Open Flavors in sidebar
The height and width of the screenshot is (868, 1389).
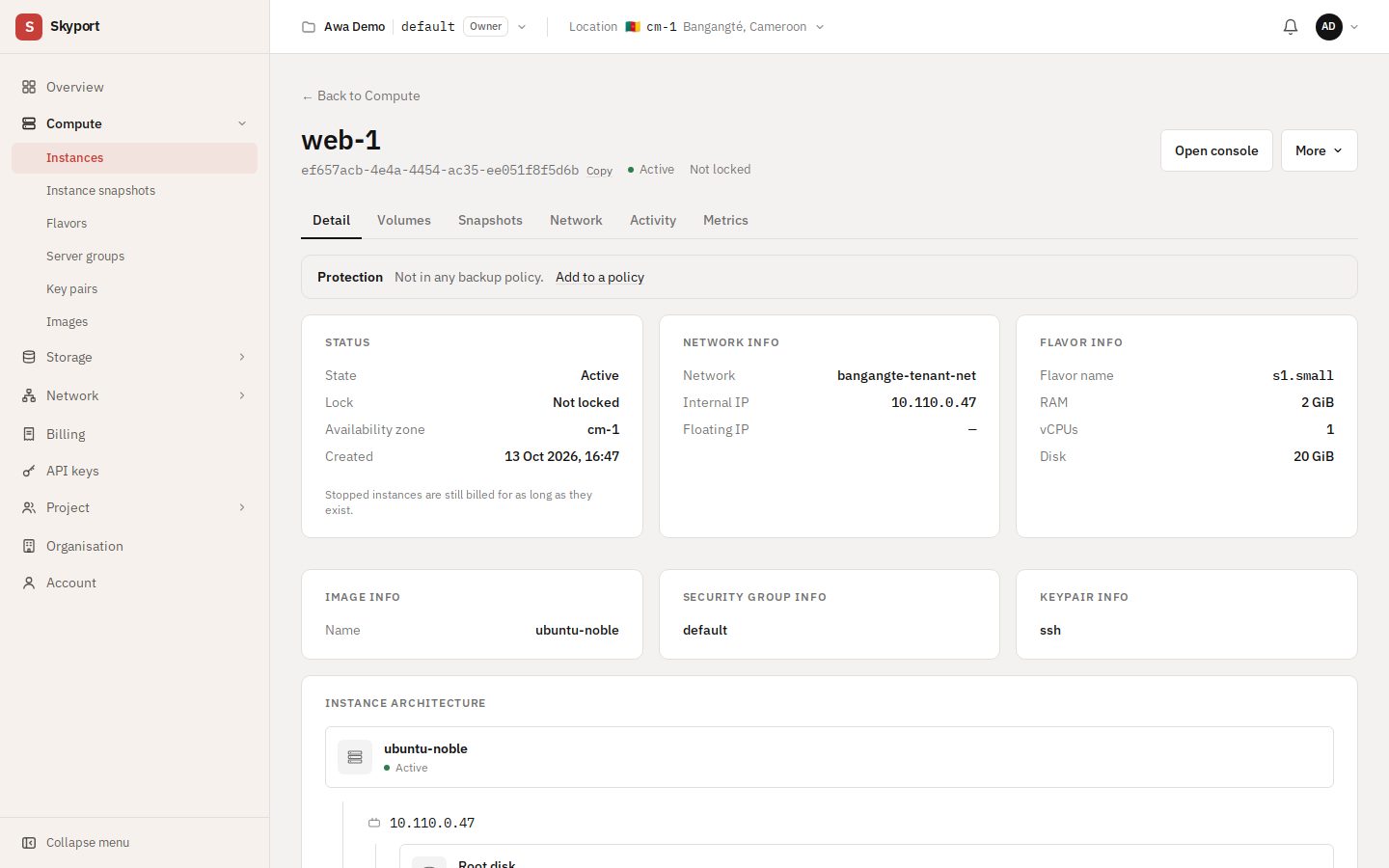coord(134,224)
